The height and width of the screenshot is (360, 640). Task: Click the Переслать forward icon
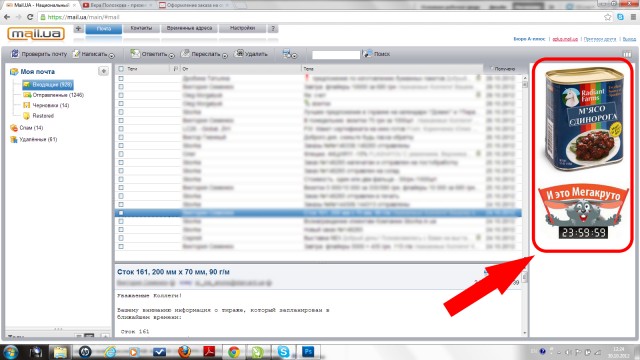[185, 53]
